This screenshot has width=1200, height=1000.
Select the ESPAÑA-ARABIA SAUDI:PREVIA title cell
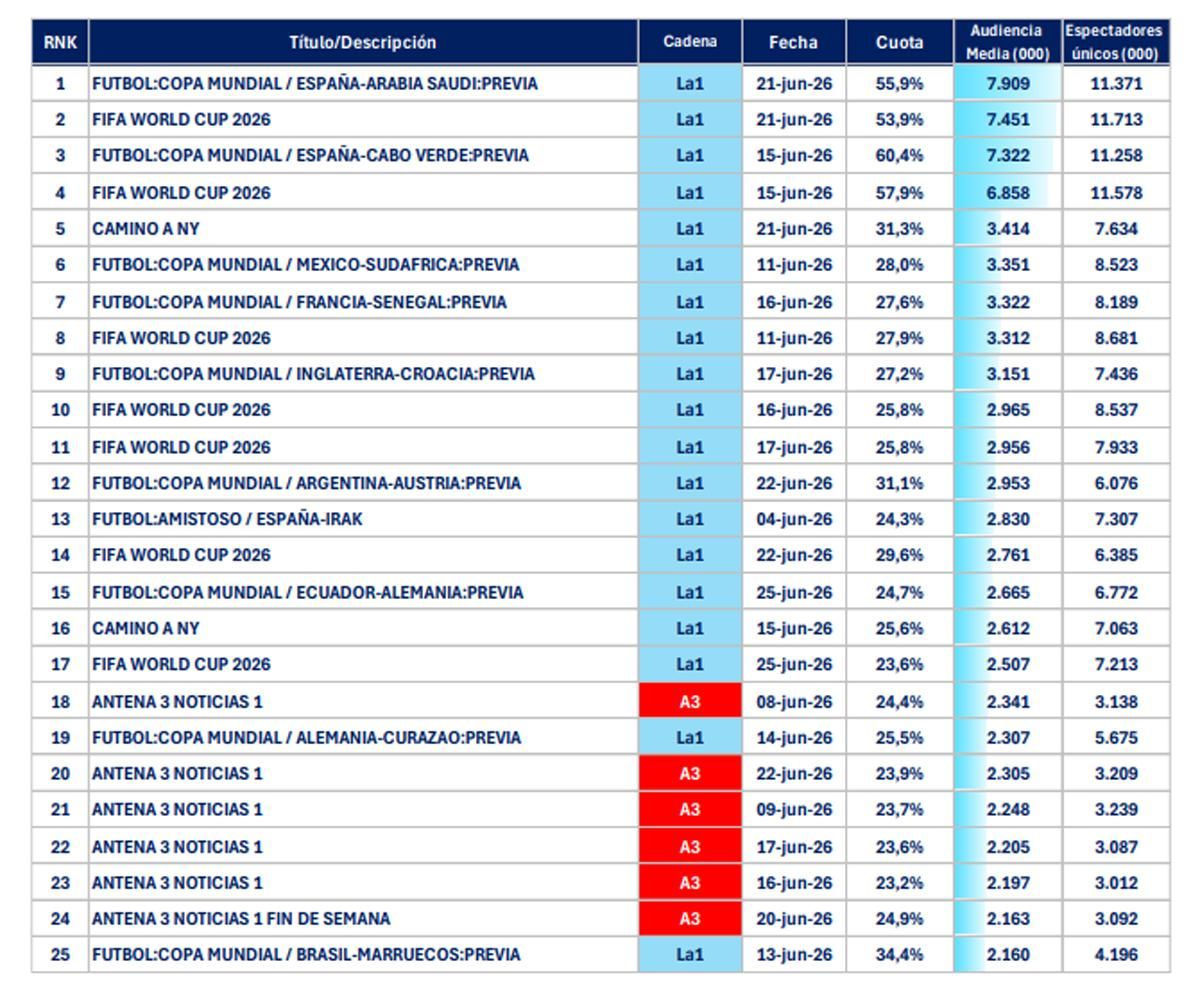pos(363,84)
